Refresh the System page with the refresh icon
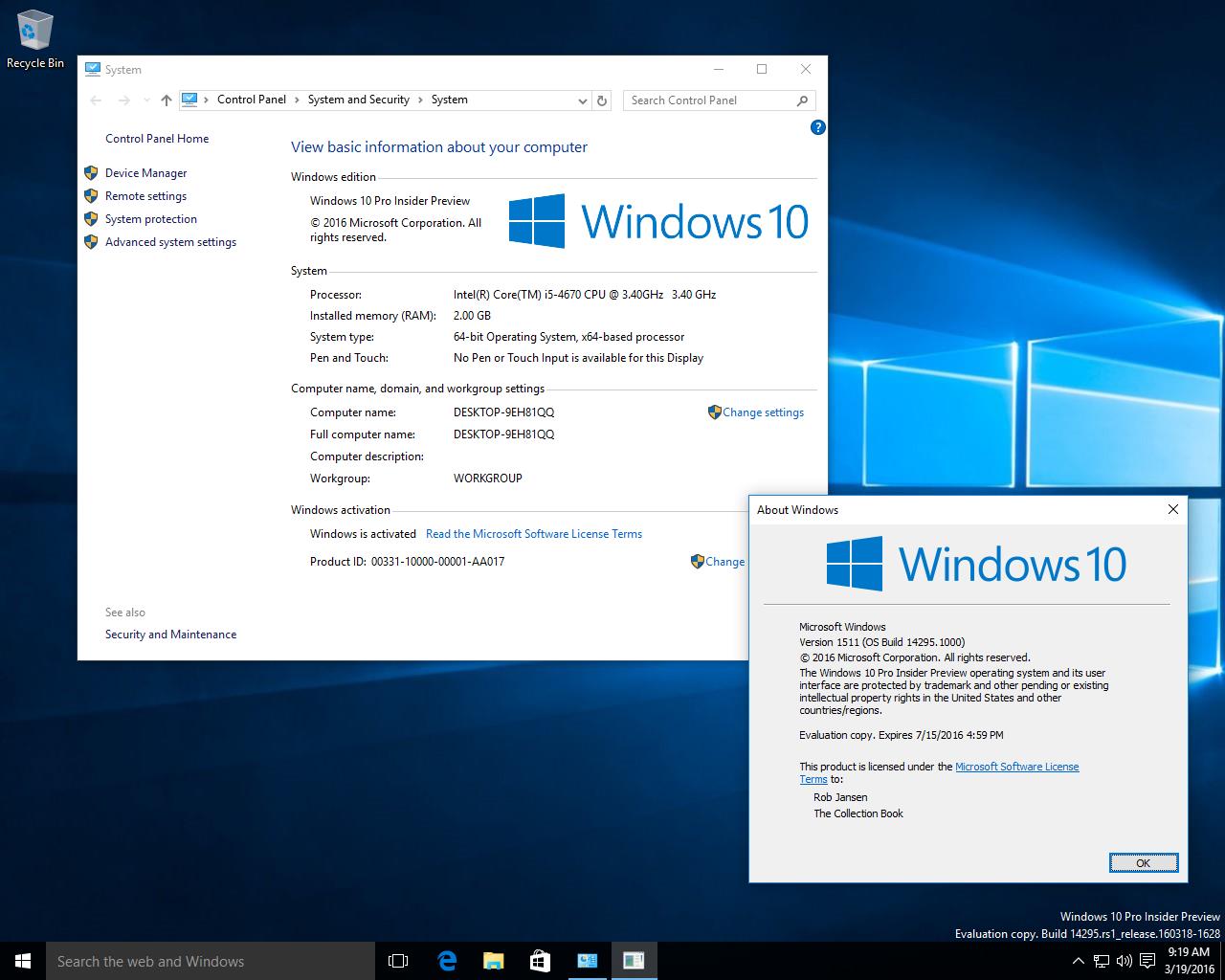 pyautogui.click(x=601, y=100)
